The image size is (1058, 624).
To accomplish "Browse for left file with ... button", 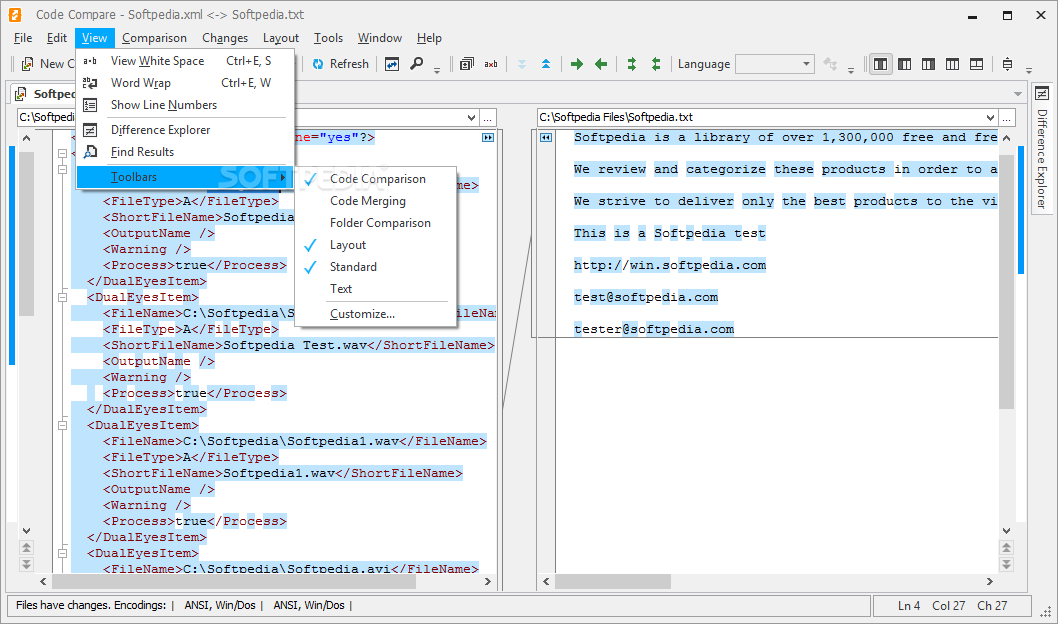I will point(488,117).
